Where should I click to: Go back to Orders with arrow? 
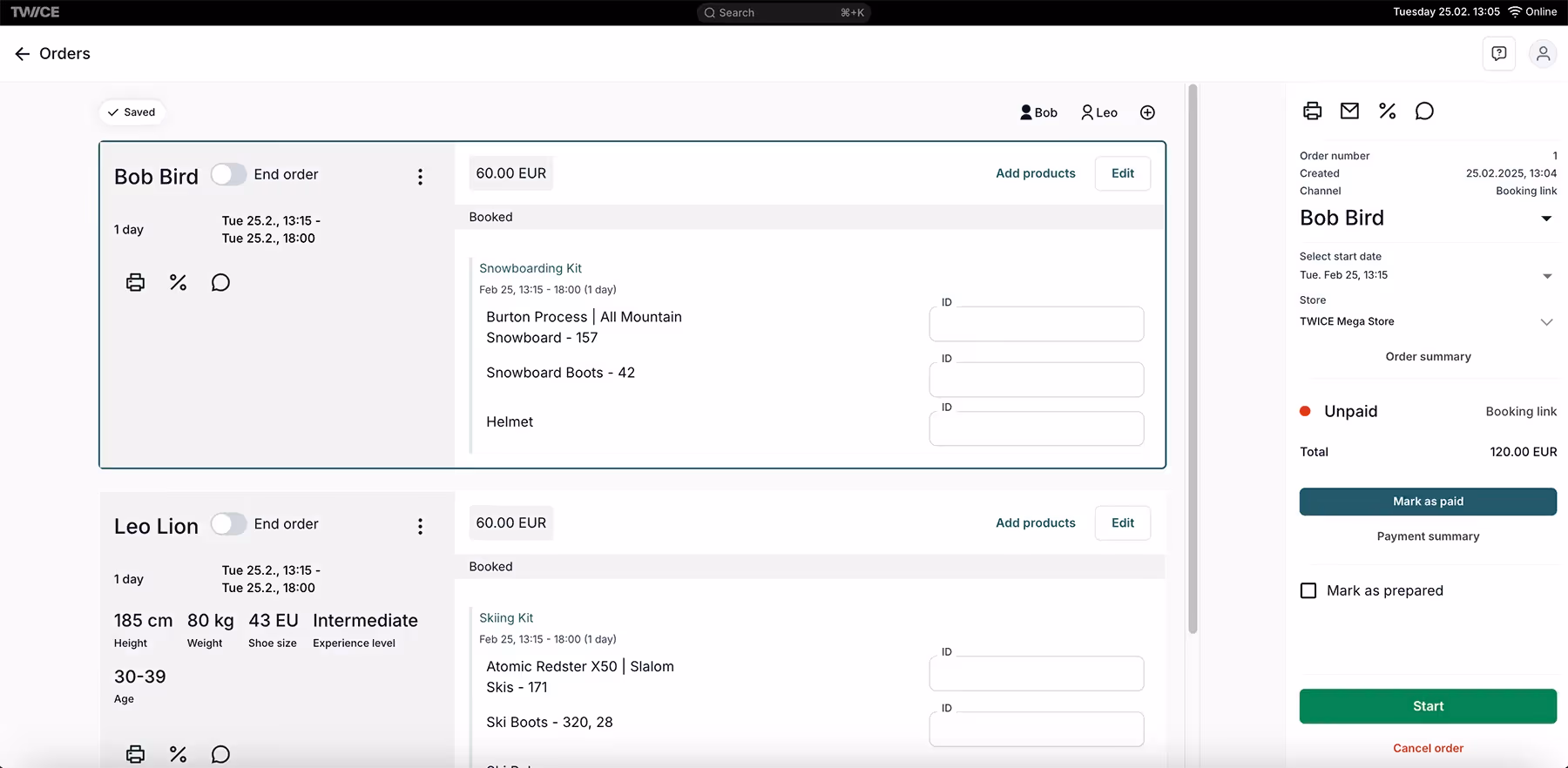coord(23,54)
